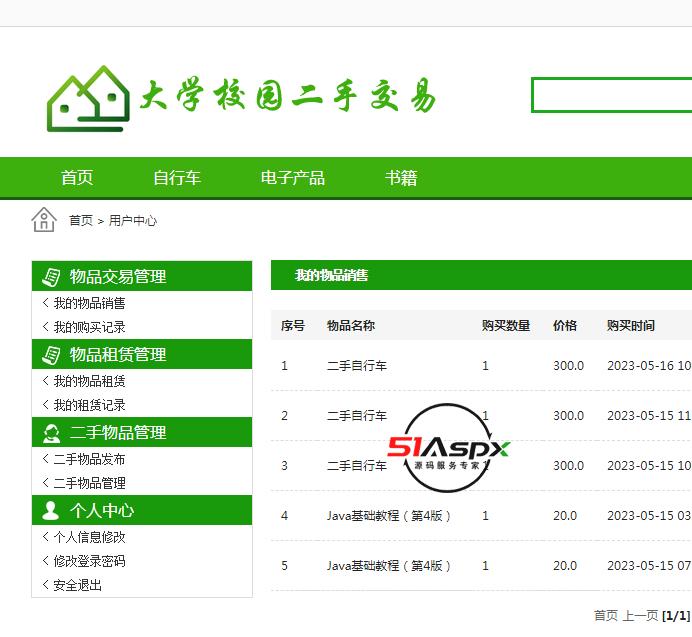Click the 价格 column header
Image resolution: width=692 pixels, height=637 pixels.
pyautogui.click(x=565, y=326)
